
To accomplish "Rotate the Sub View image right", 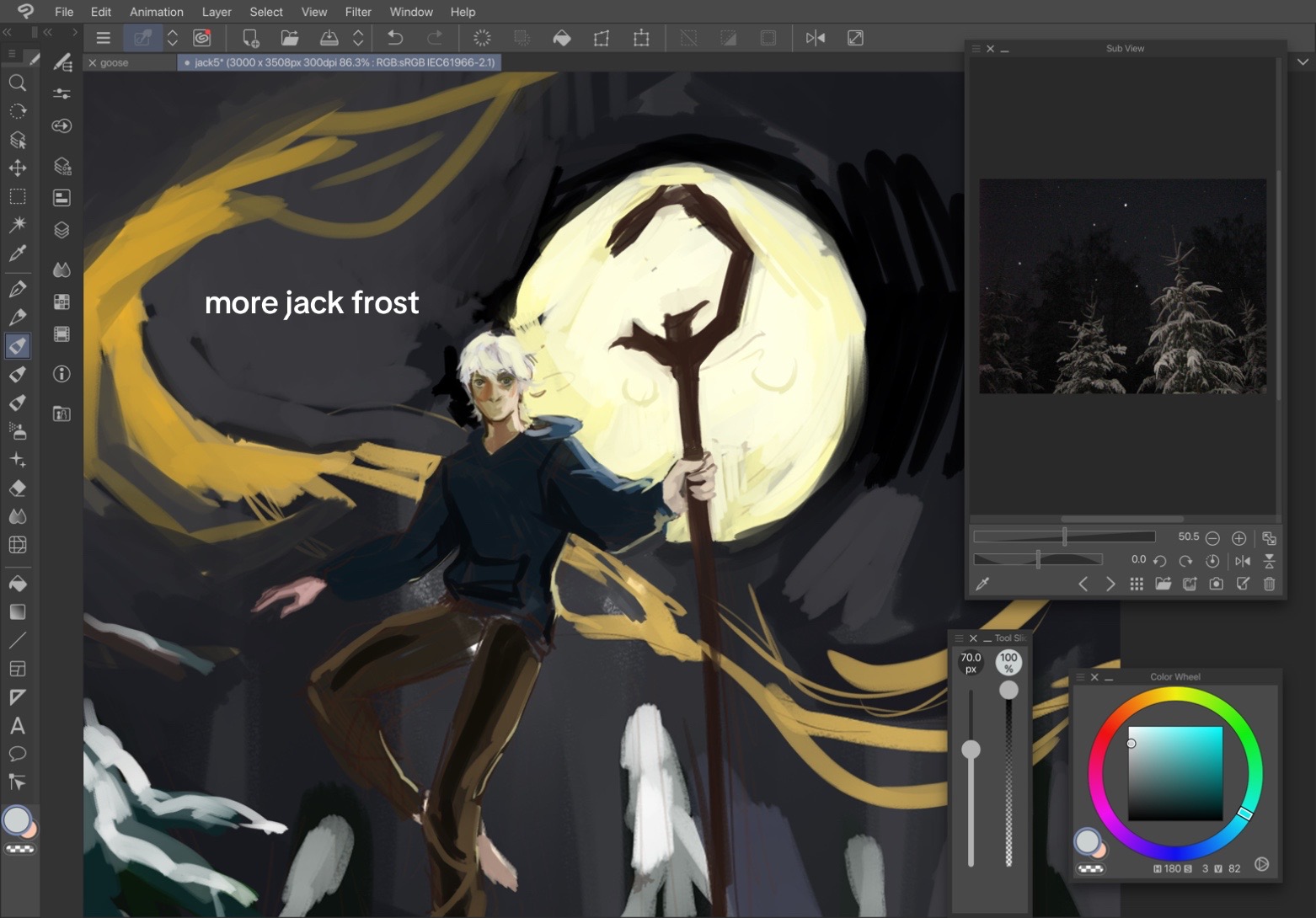I will 1185,561.
